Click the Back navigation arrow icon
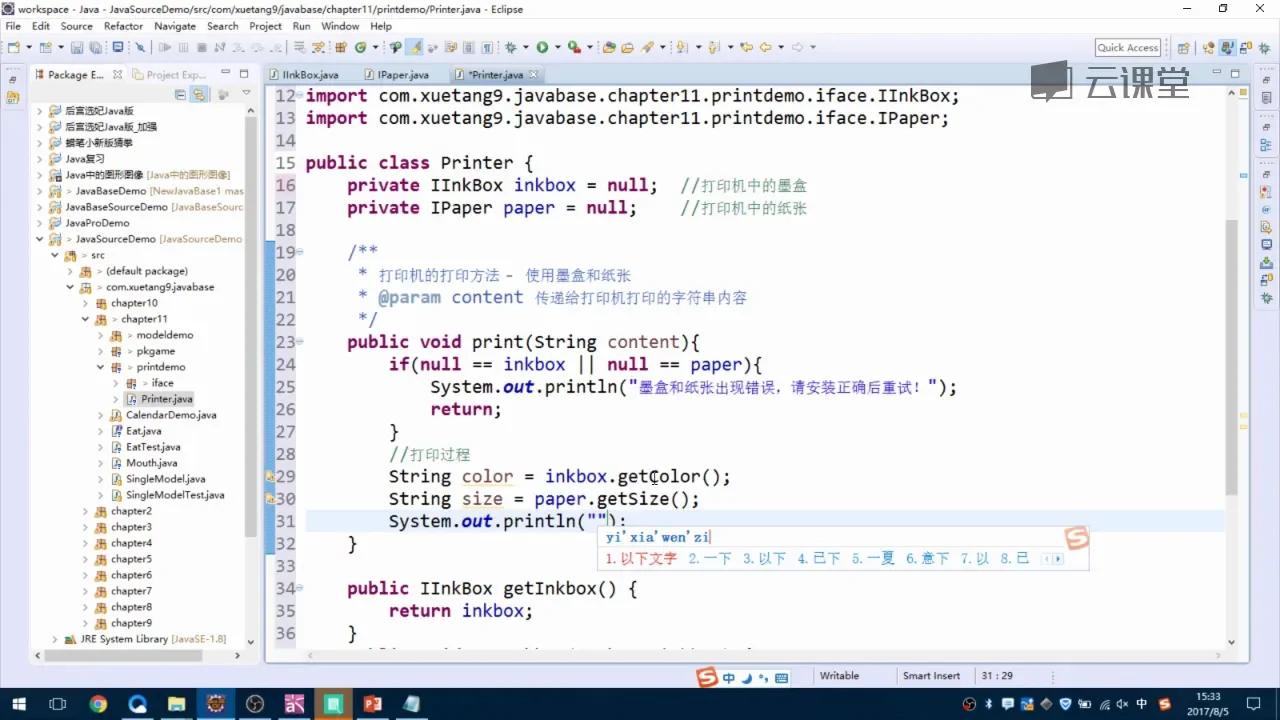The width and height of the screenshot is (1280, 720). (765, 47)
